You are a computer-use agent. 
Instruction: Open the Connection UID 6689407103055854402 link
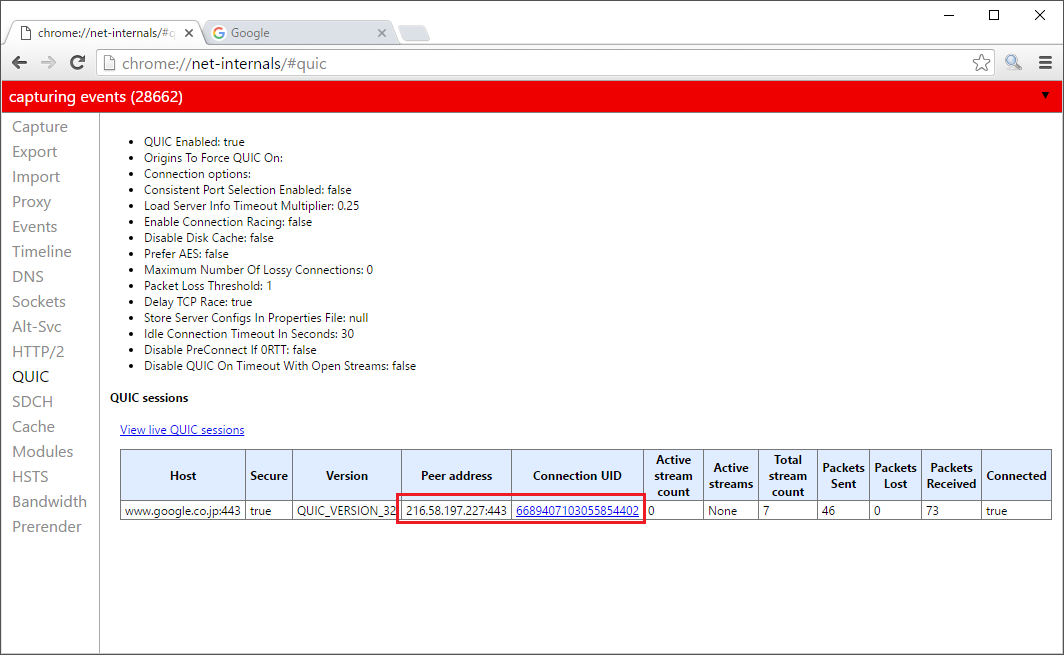pyautogui.click(x=577, y=511)
